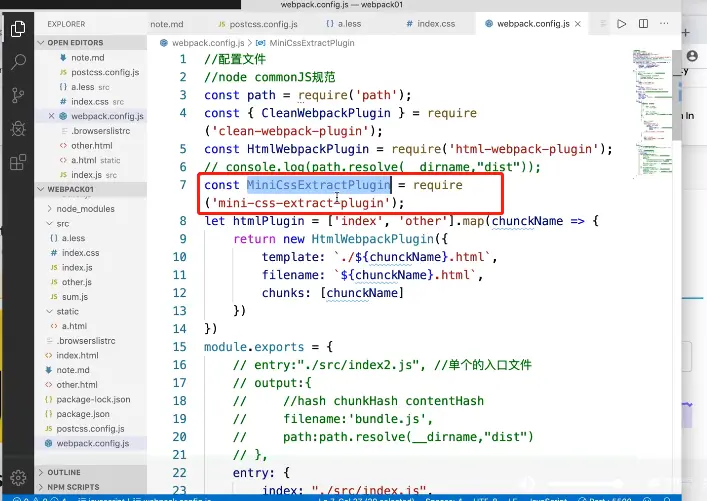
Task: Open index.js under src folder
Action: (x=77, y=267)
